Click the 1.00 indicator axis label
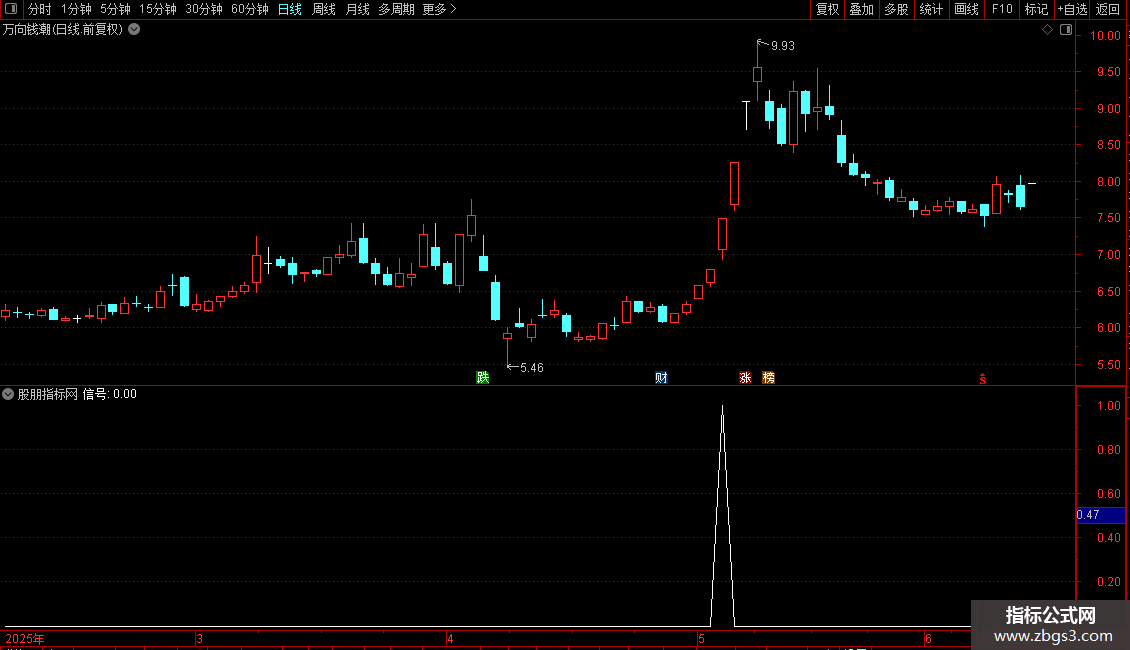Viewport: 1130px width, 650px height. pos(1108,406)
